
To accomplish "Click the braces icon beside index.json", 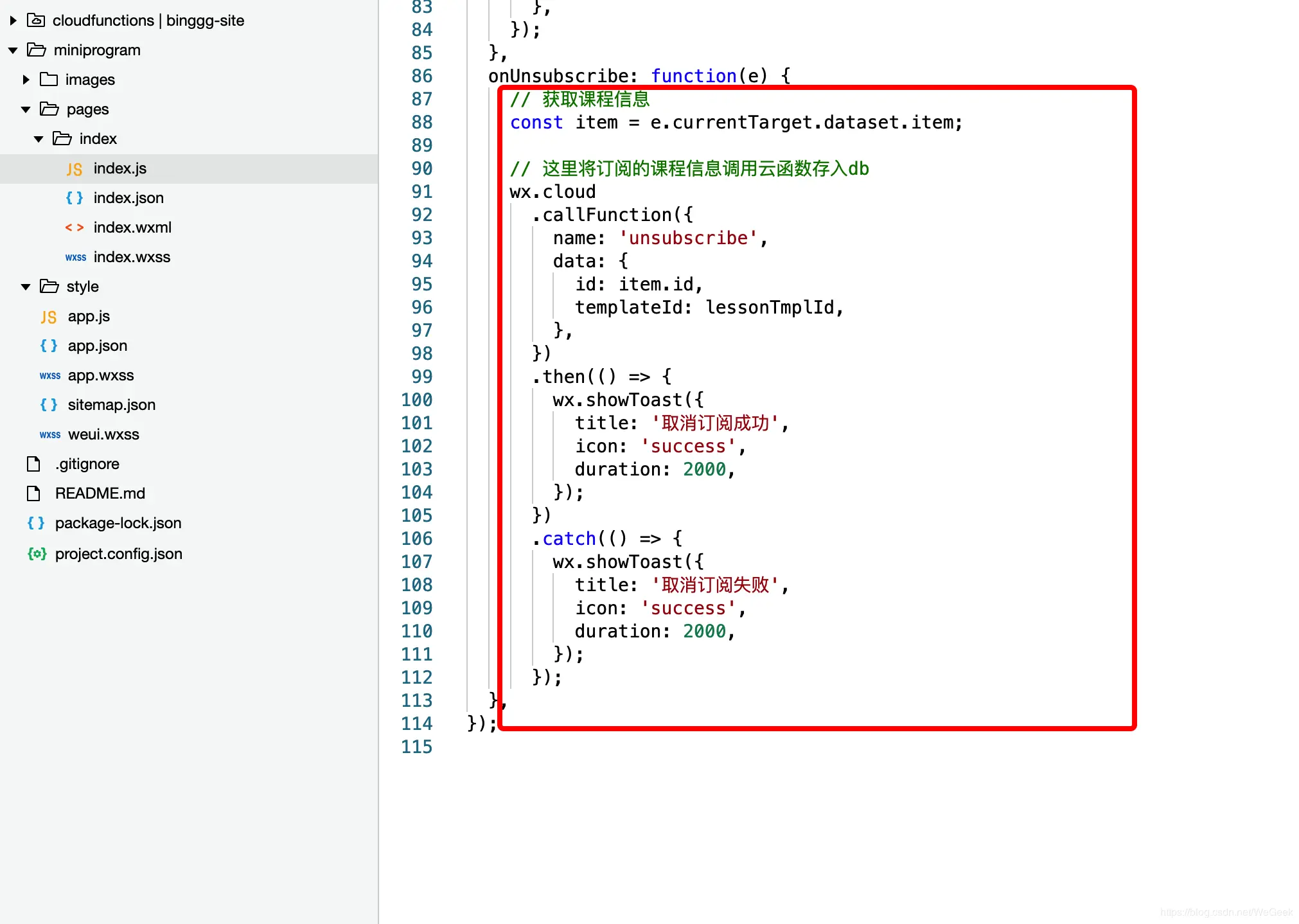I will click(74, 198).
